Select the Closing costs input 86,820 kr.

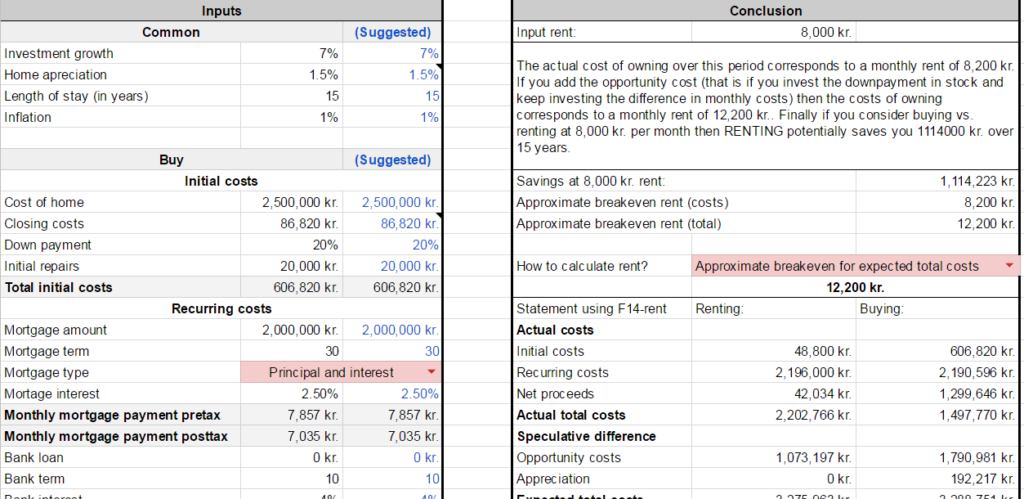tap(291, 223)
